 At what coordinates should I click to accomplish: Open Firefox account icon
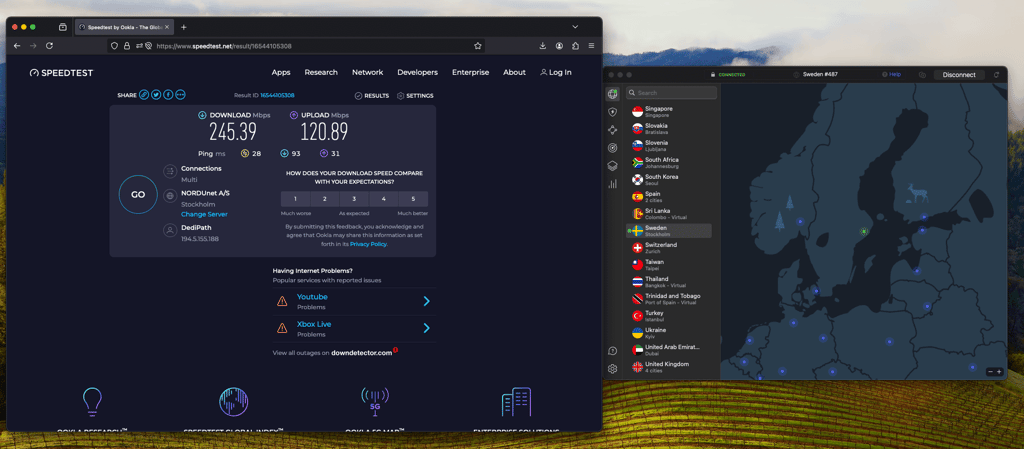(x=560, y=46)
